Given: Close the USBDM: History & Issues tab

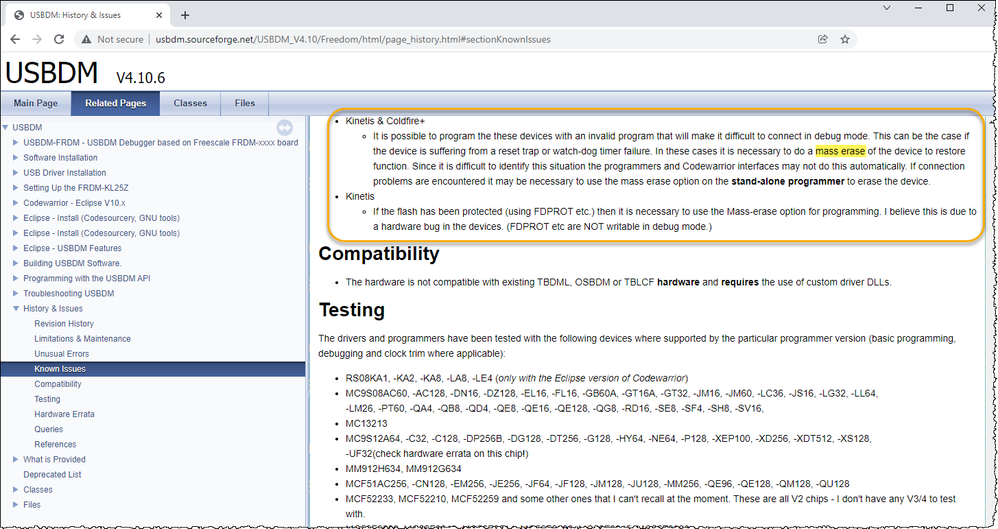Looking at the screenshot, I should (x=158, y=15).
